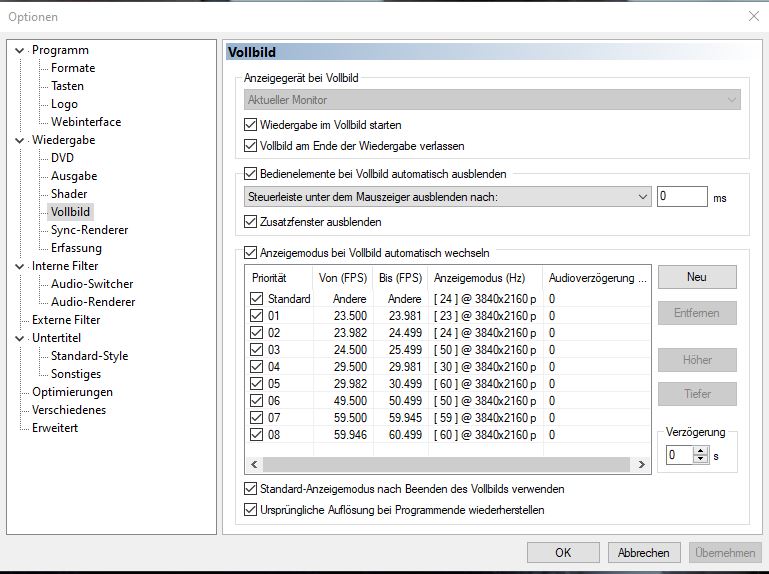This screenshot has height=574, width=769.
Task: Collapse the Interne Filter tree node
Action: click(20, 266)
